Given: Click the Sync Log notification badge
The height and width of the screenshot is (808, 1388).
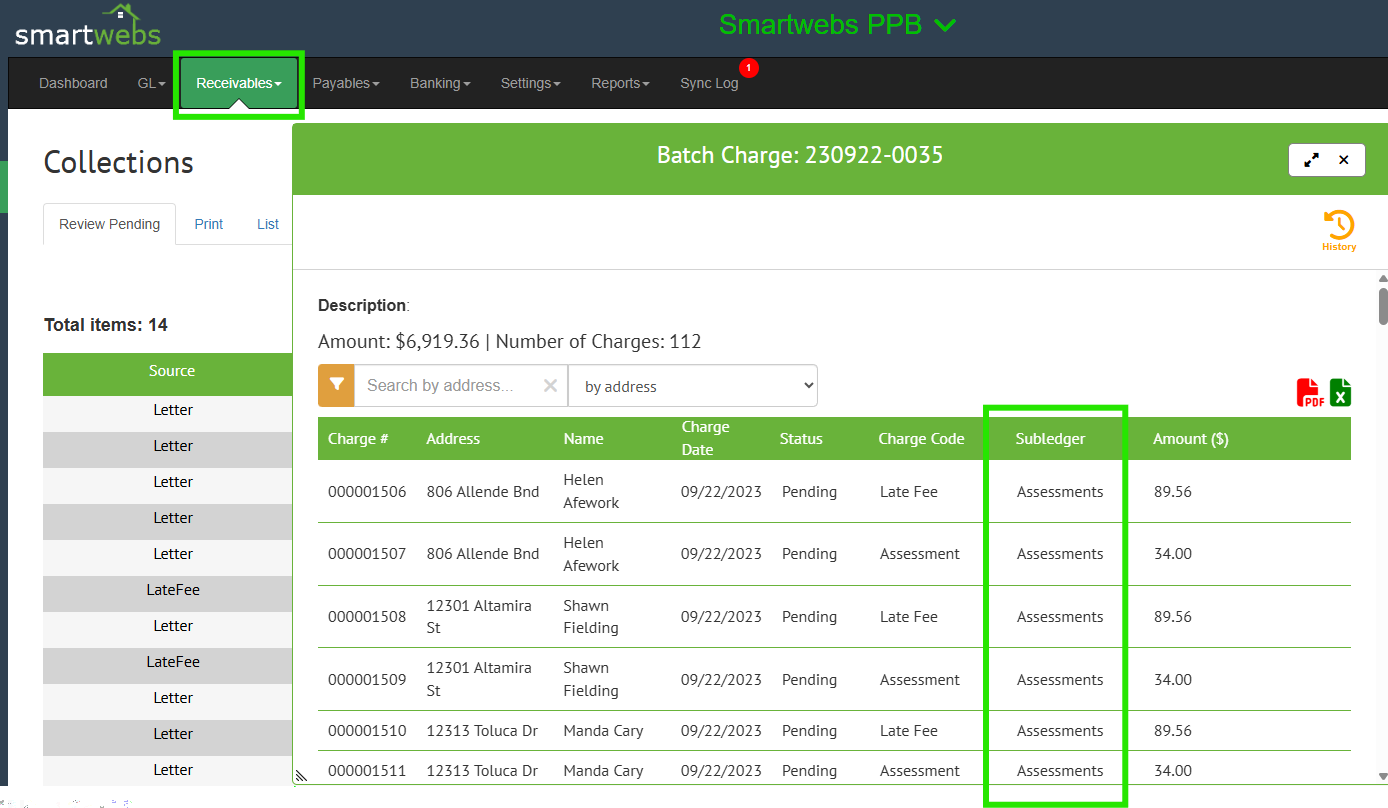Looking at the screenshot, I should [x=749, y=68].
